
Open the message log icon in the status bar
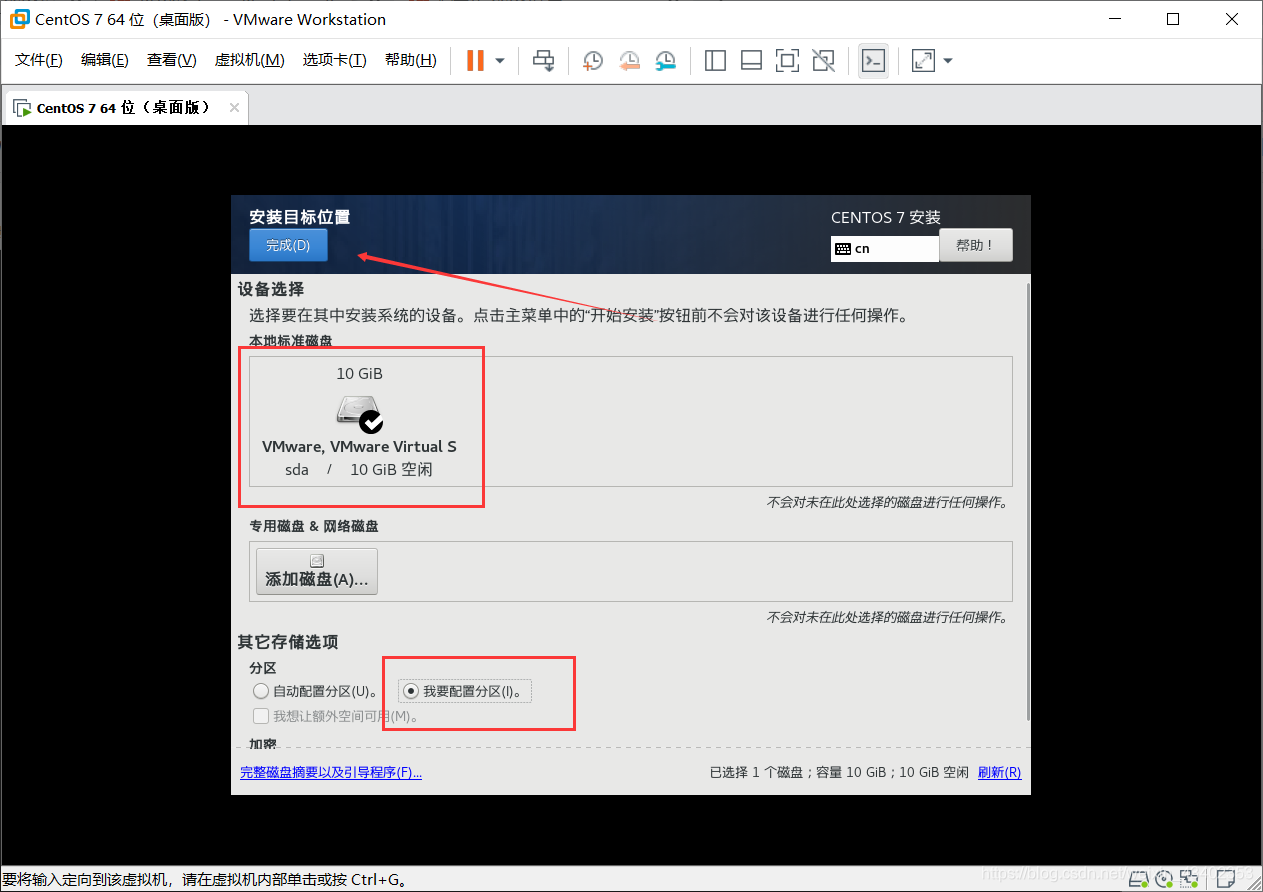[1226, 879]
